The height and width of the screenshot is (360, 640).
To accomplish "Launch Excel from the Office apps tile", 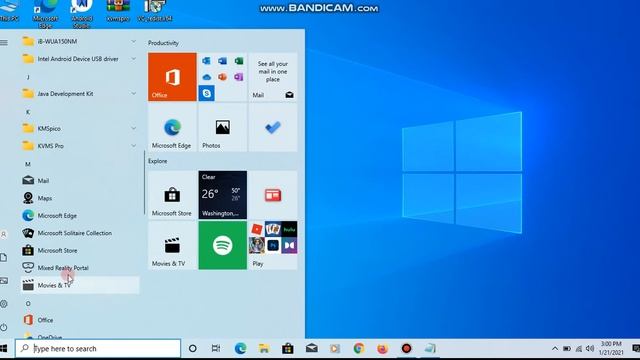I will pos(239,61).
